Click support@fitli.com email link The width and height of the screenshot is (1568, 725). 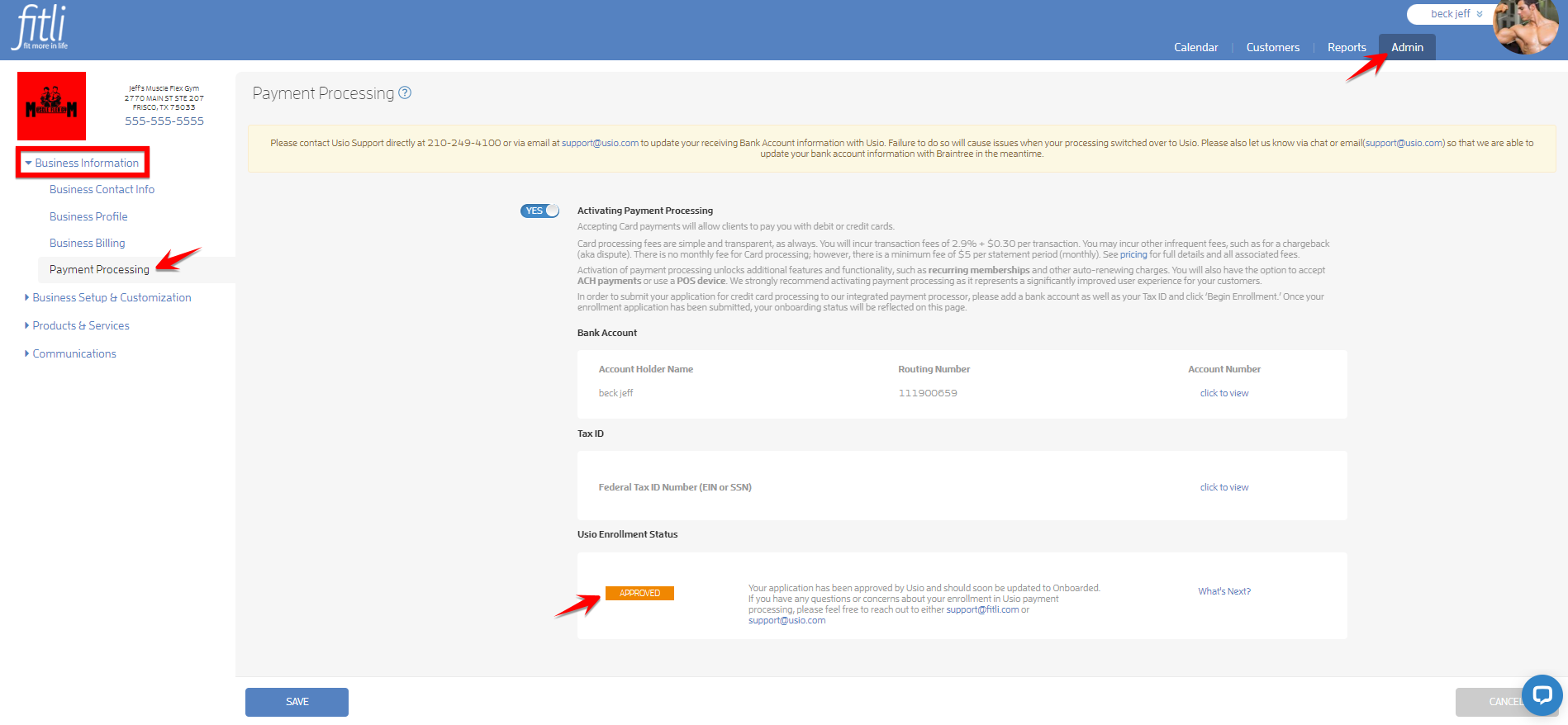point(982,609)
